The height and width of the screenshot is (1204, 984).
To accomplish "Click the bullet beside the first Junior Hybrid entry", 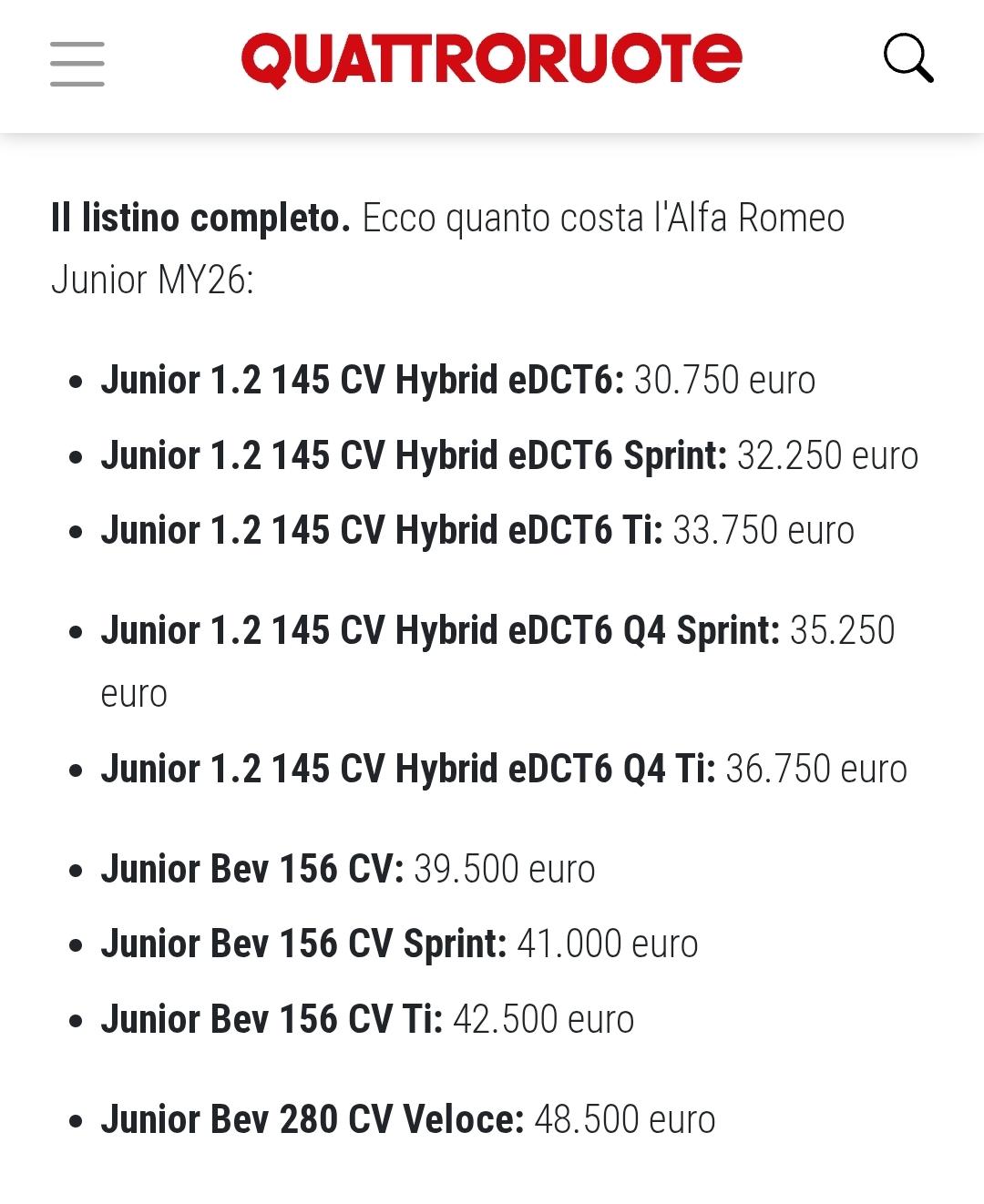I will click(77, 383).
